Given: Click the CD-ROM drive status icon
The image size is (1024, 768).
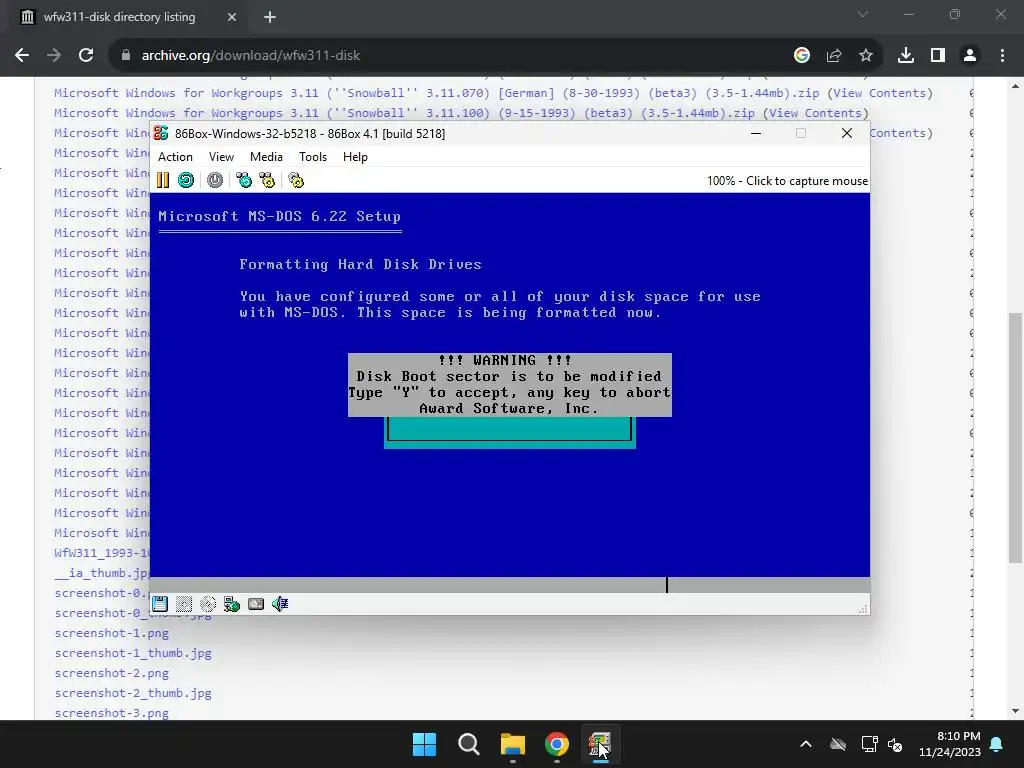Looking at the screenshot, I should (208, 604).
